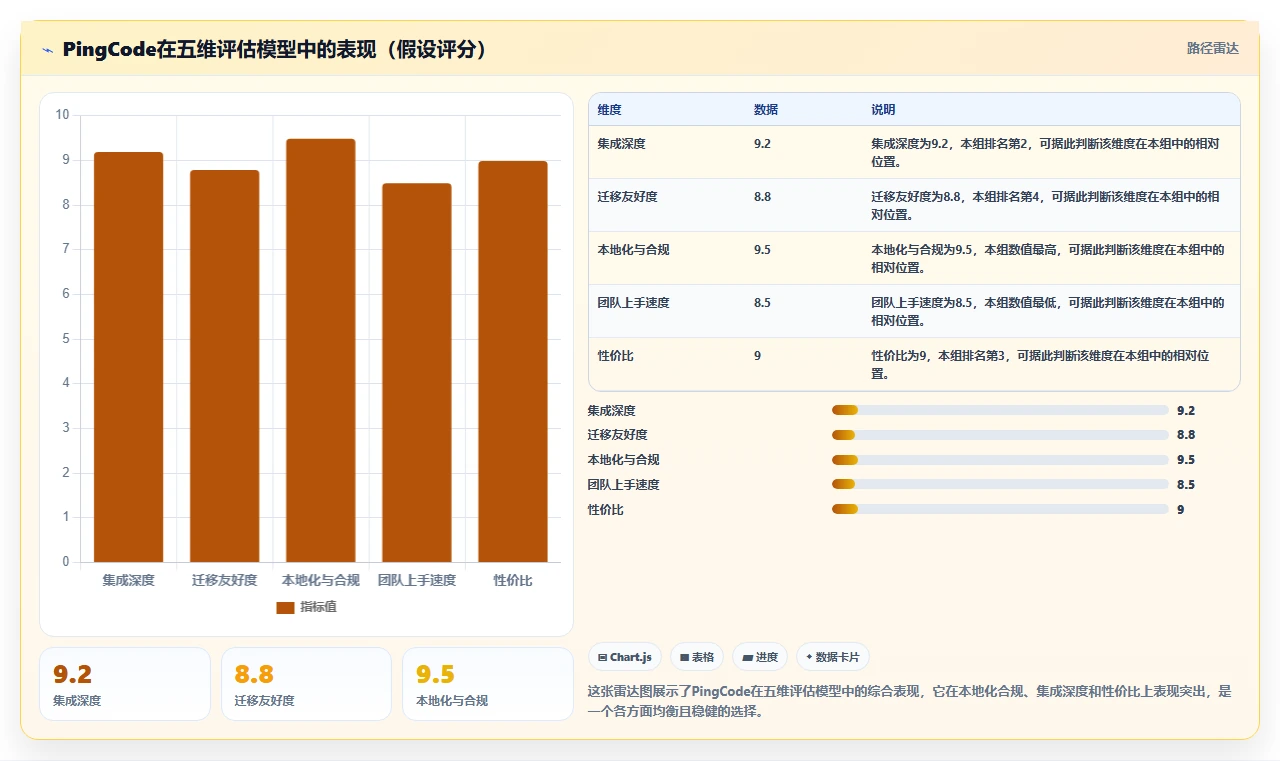1280x761 pixels.
Task: Click the description reading 本组排名第2
Action: pyautogui.click(x=1045, y=152)
